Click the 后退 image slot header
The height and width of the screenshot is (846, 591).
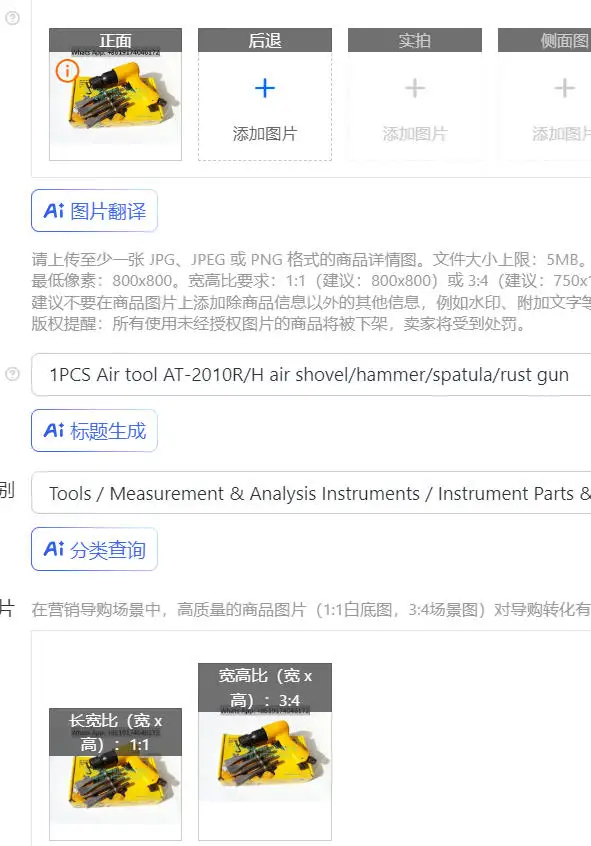click(265, 40)
